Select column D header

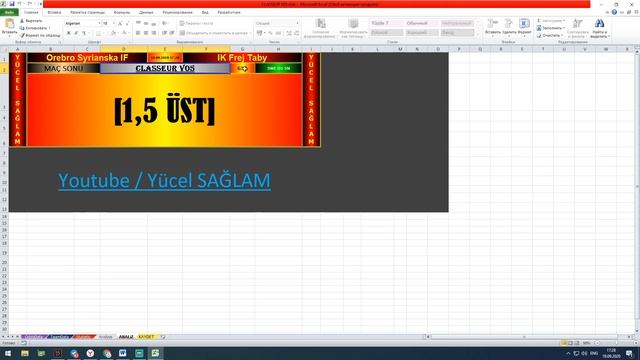[124, 49]
